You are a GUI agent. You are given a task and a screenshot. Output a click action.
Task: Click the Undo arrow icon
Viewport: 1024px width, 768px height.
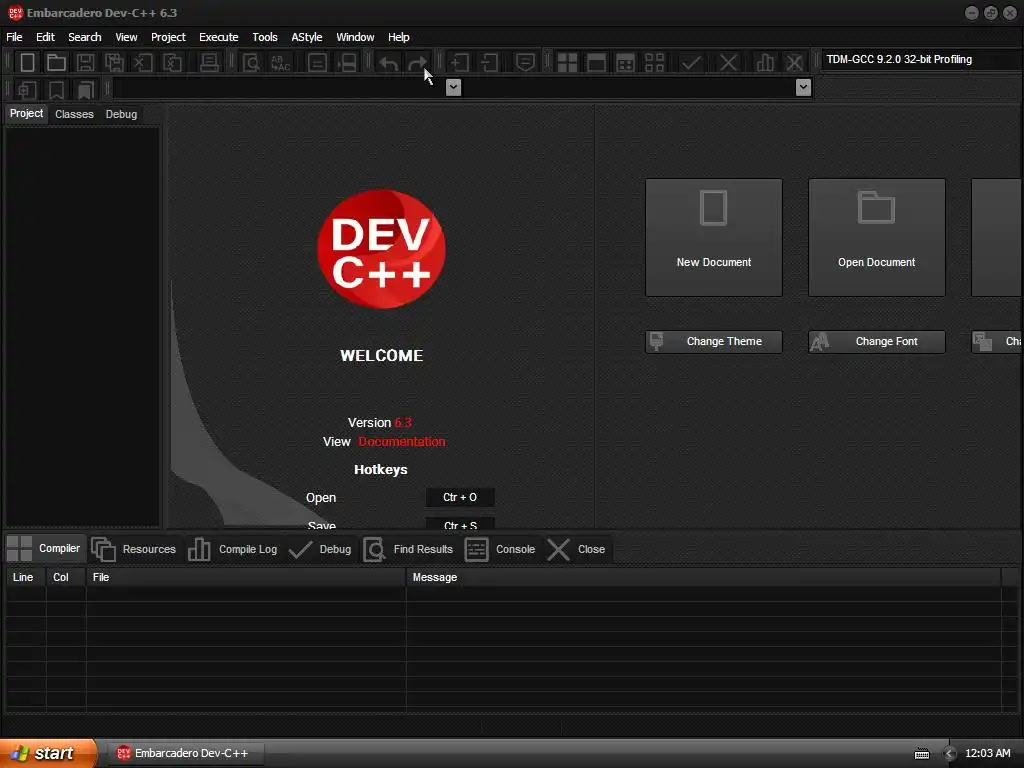(389, 63)
